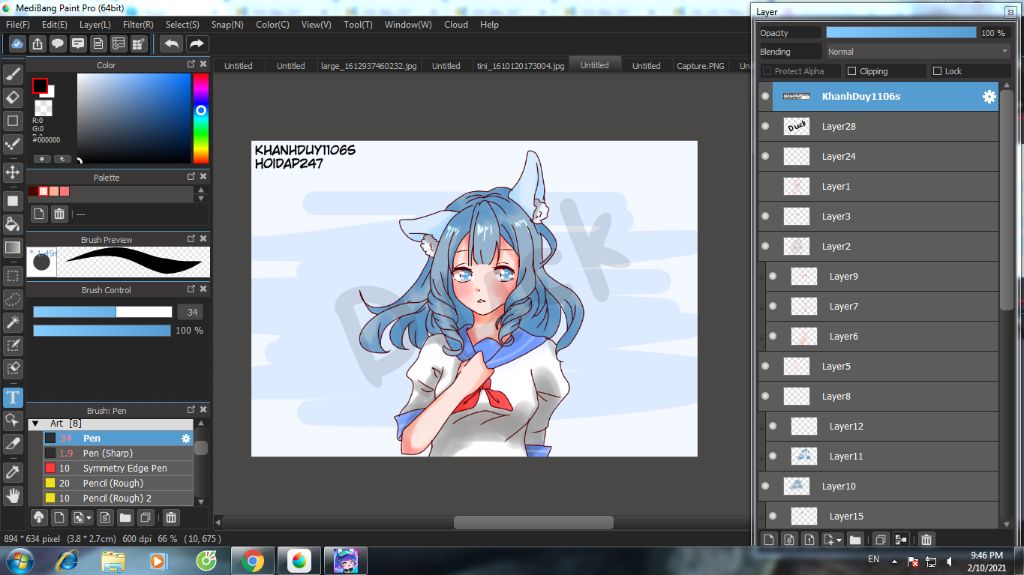Select the Select Pen tool
The height and width of the screenshot is (575, 1024).
pos(12,346)
